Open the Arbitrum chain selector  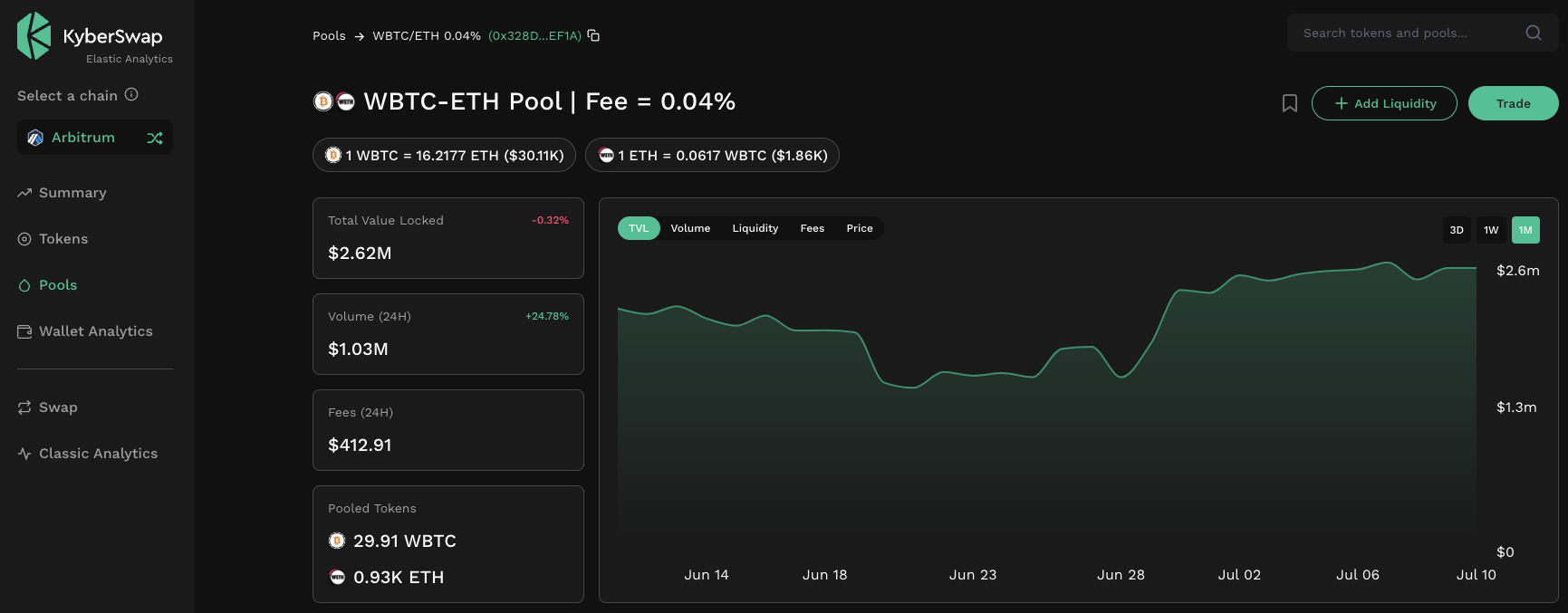click(95, 138)
